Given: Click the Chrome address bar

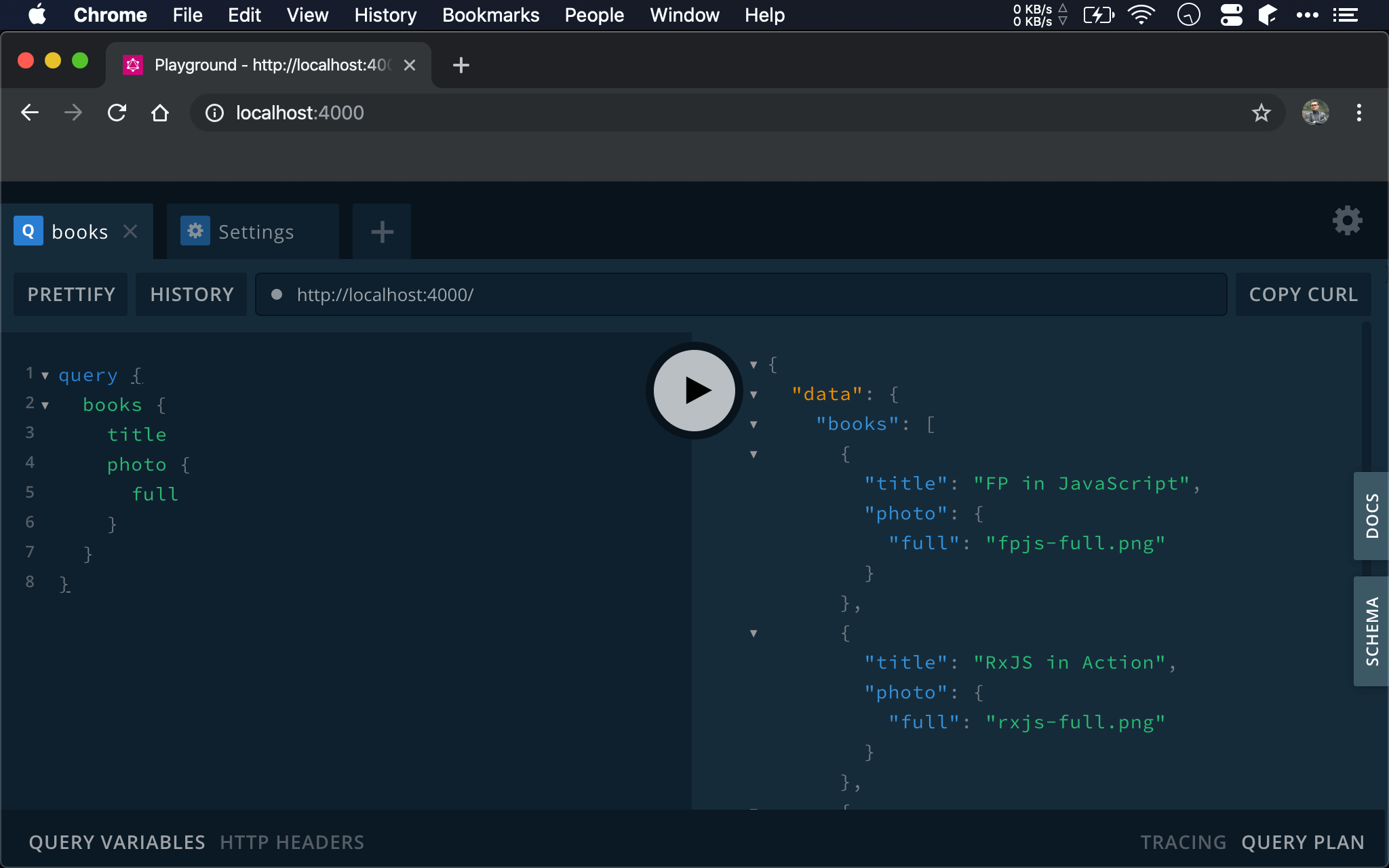Looking at the screenshot, I should point(737,113).
